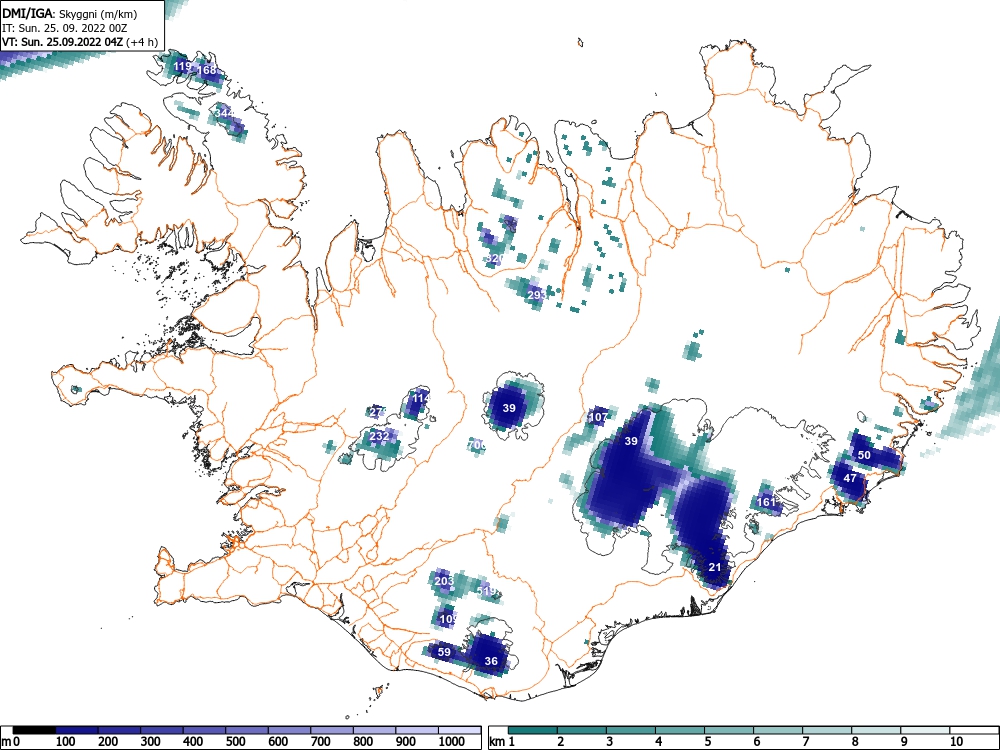Click the pale swatch between 900 and 1000 metres
The image size is (1000, 750).
[417, 730]
